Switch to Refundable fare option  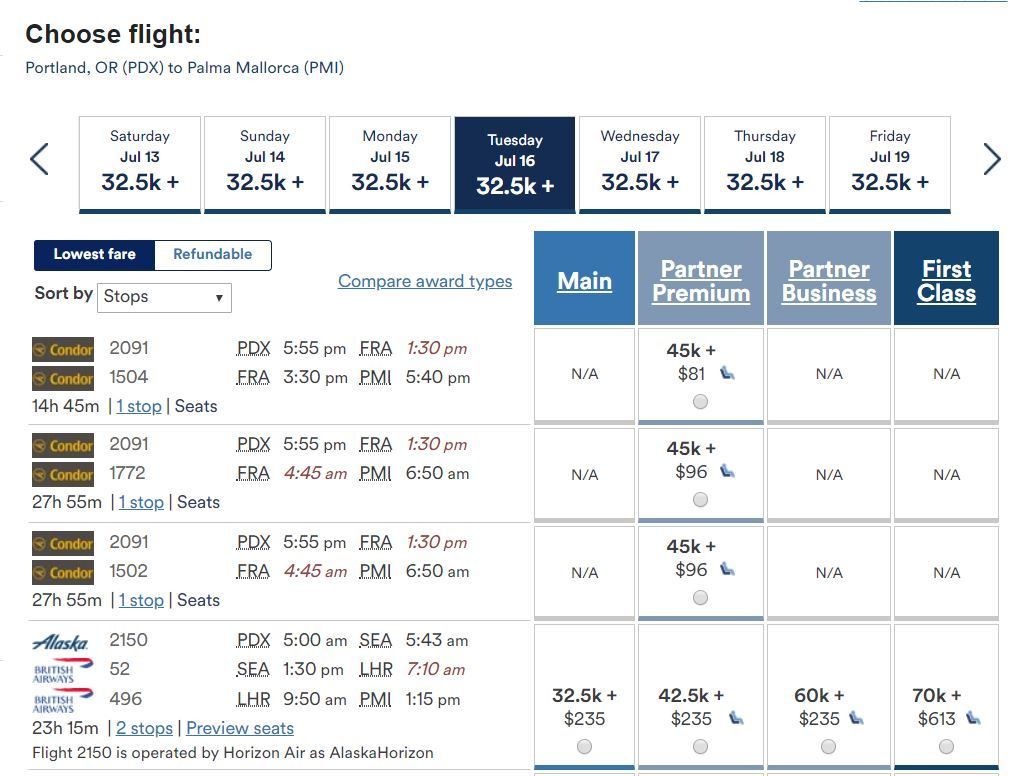pos(213,254)
